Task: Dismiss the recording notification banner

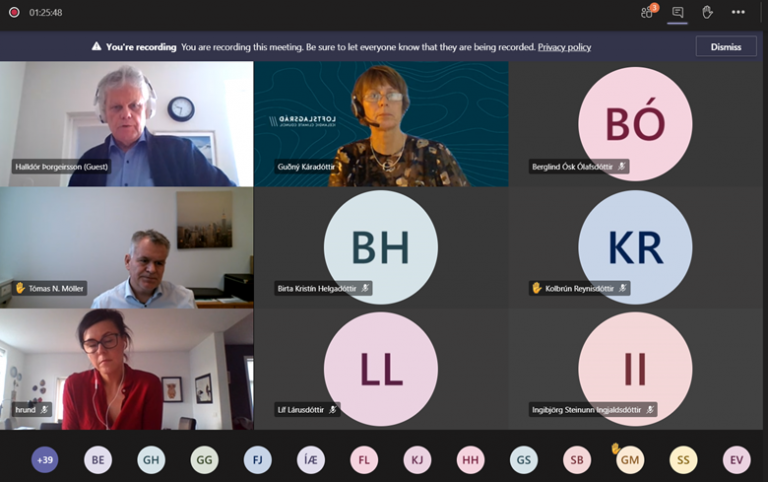Action: click(x=725, y=46)
